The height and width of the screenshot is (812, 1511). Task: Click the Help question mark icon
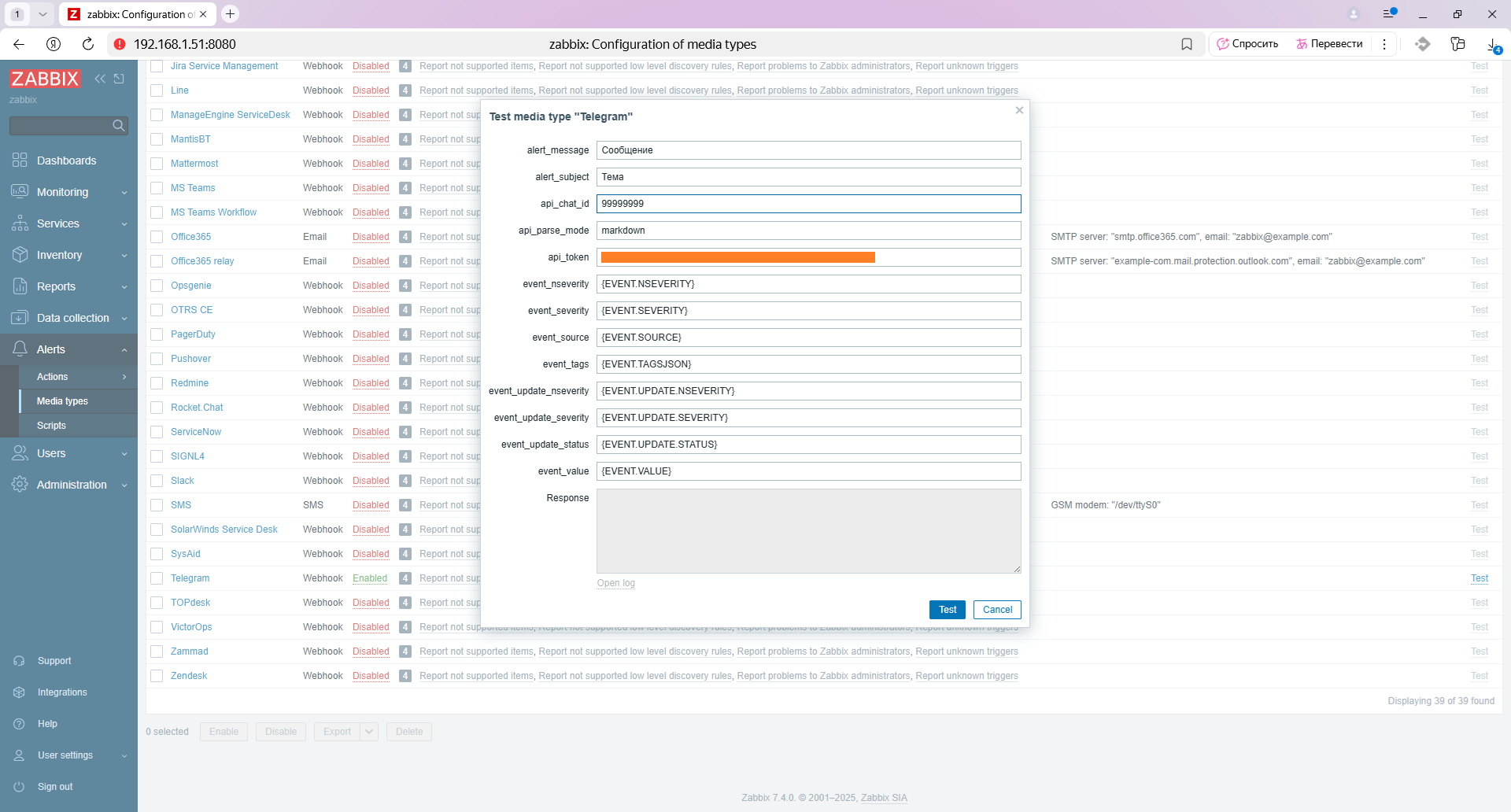click(x=20, y=724)
